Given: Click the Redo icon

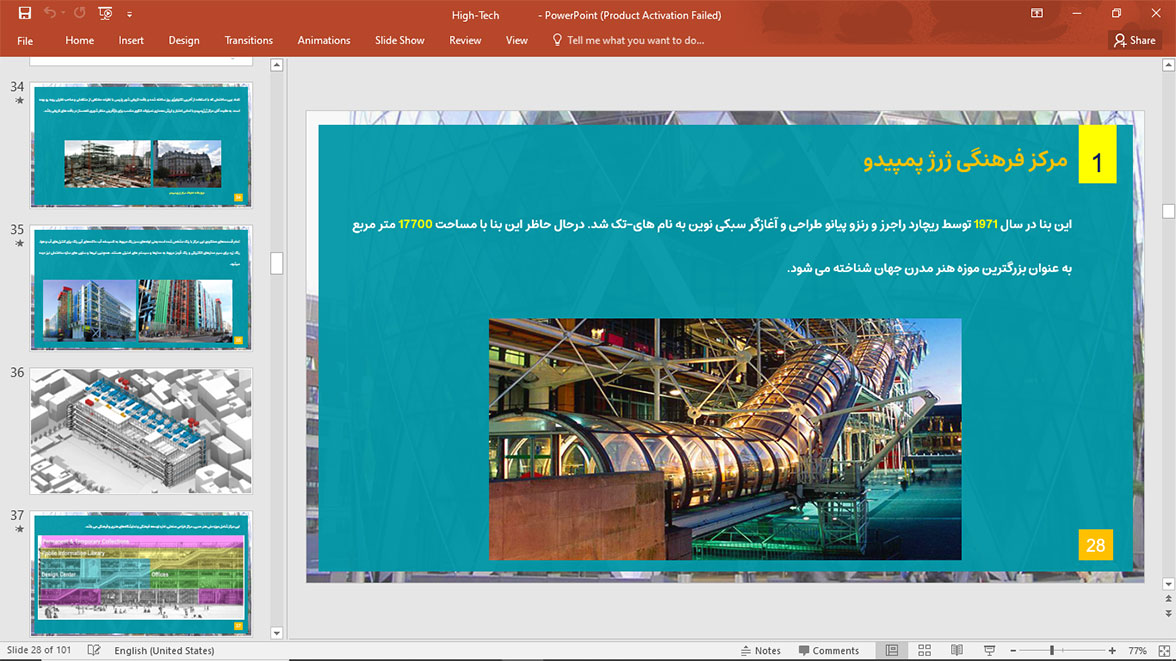Looking at the screenshot, I should coord(80,14).
